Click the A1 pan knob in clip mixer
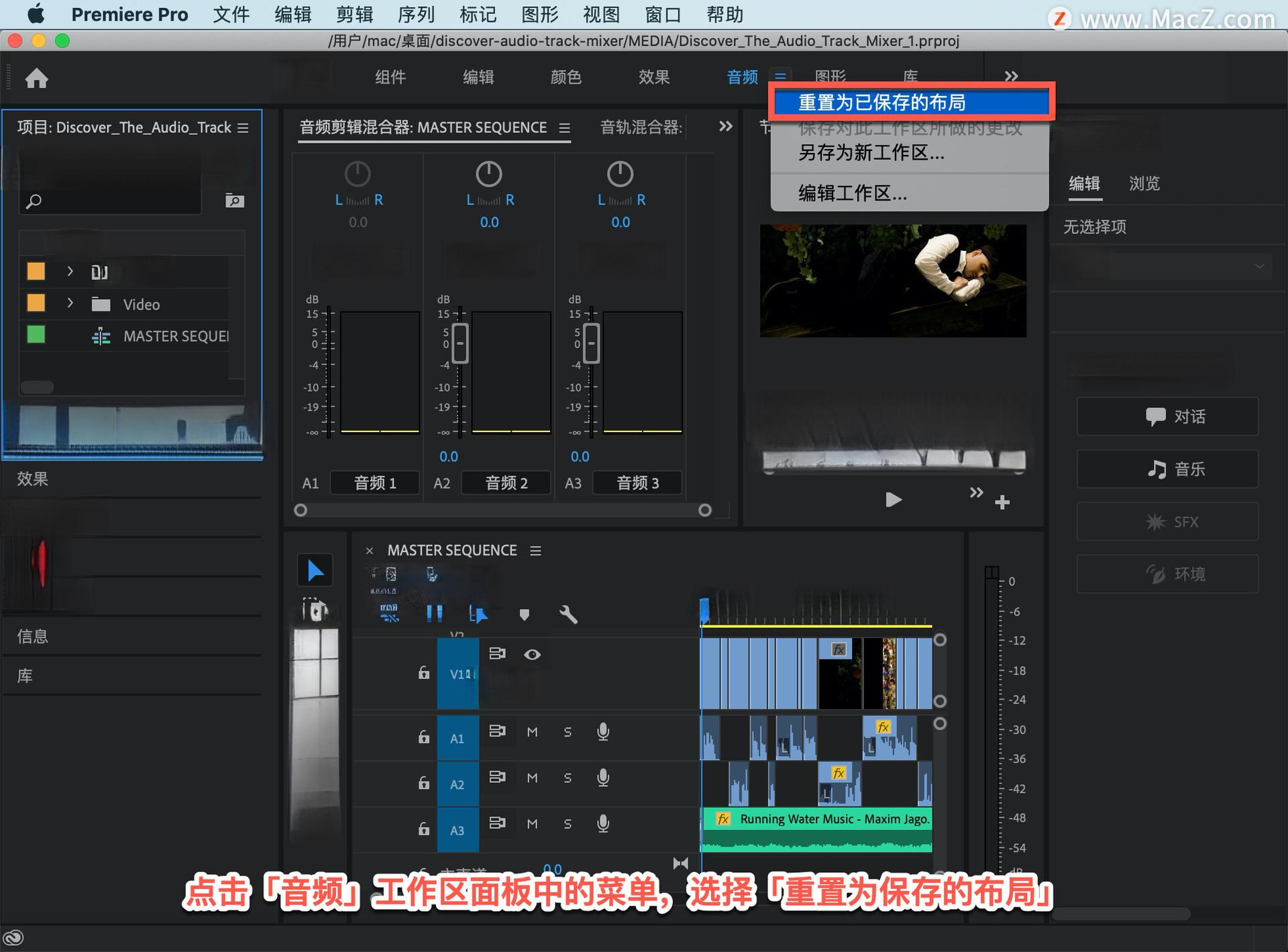 (x=358, y=174)
